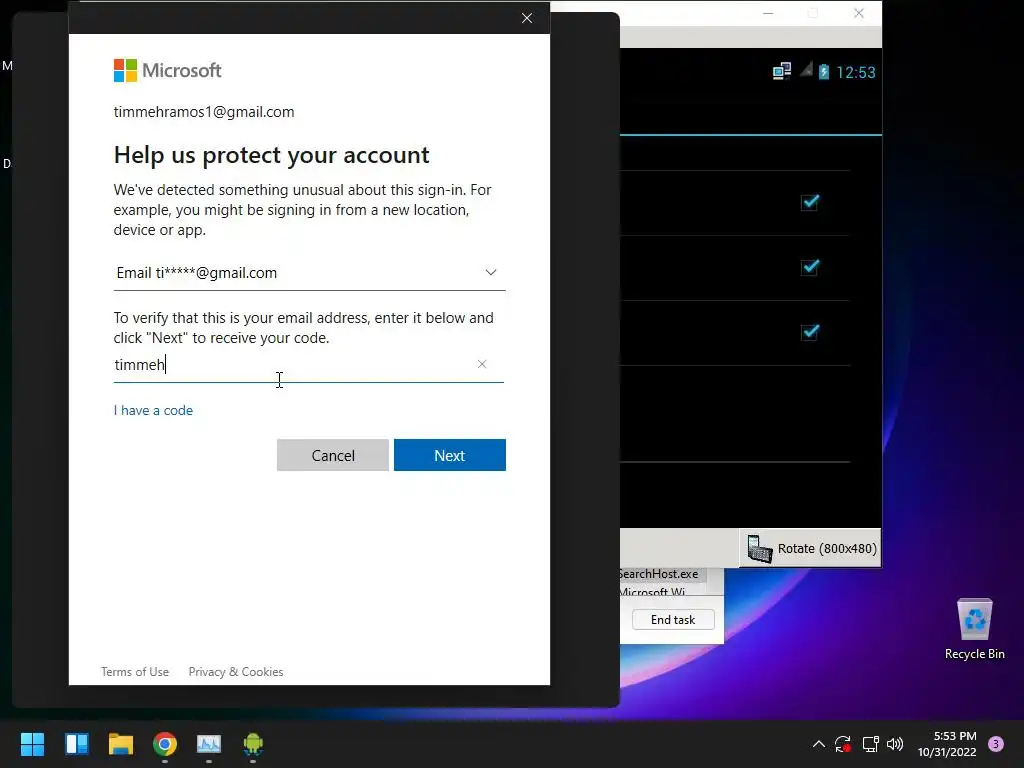Close the emulator window
1024x768 pixels.
coord(859,13)
